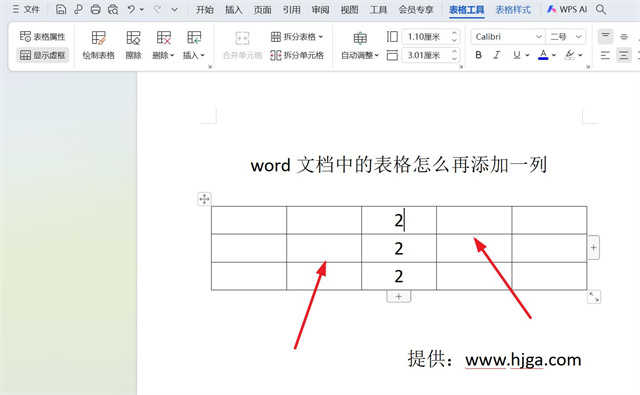Click the save document icon
Image resolution: width=640 pixels, height=395 pixels.
[x=61, y=9]
